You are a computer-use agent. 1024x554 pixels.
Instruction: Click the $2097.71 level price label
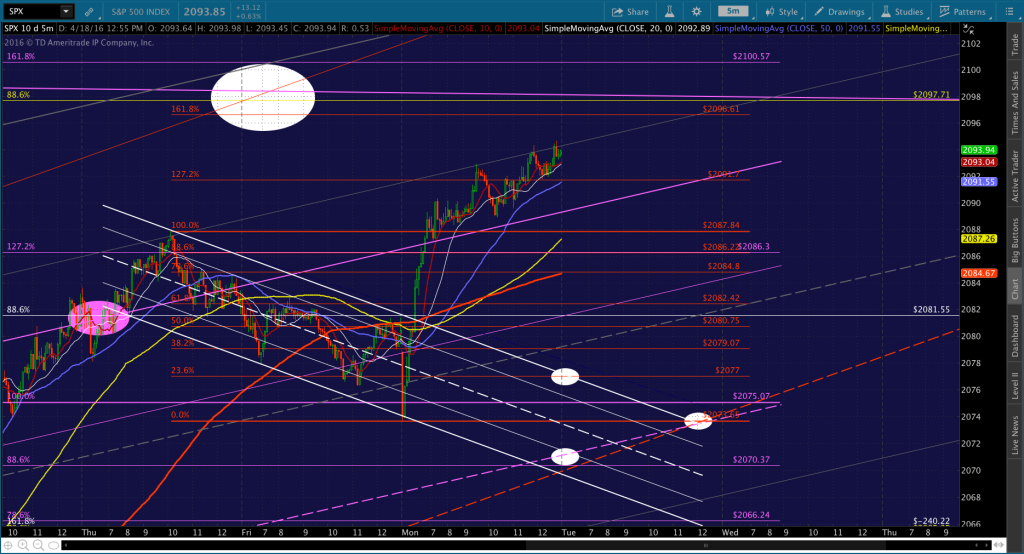click(931, 95)
